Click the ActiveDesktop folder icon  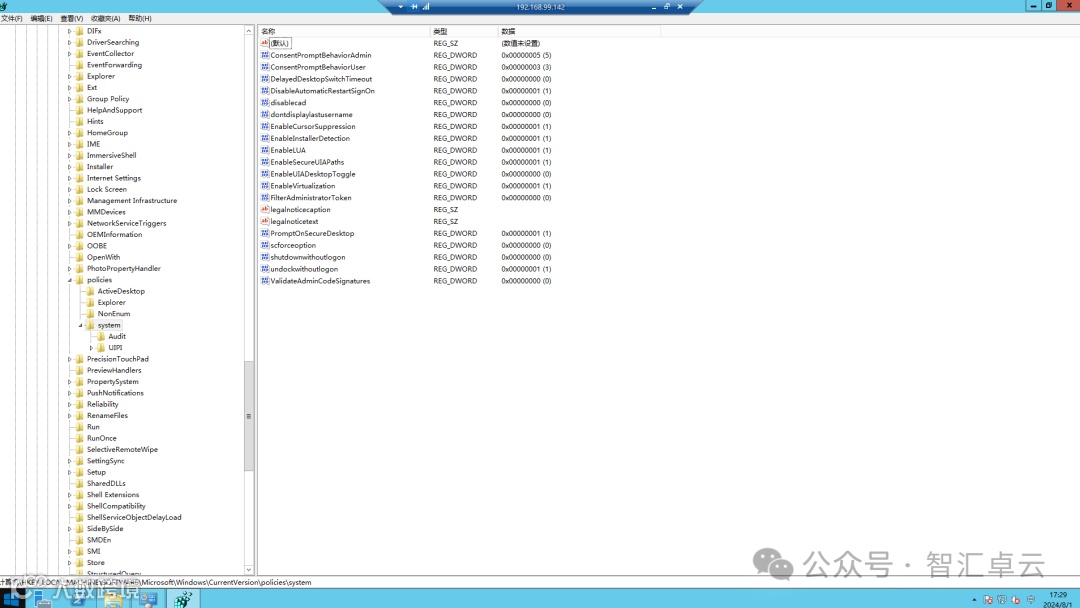click(x=90, y=291)
